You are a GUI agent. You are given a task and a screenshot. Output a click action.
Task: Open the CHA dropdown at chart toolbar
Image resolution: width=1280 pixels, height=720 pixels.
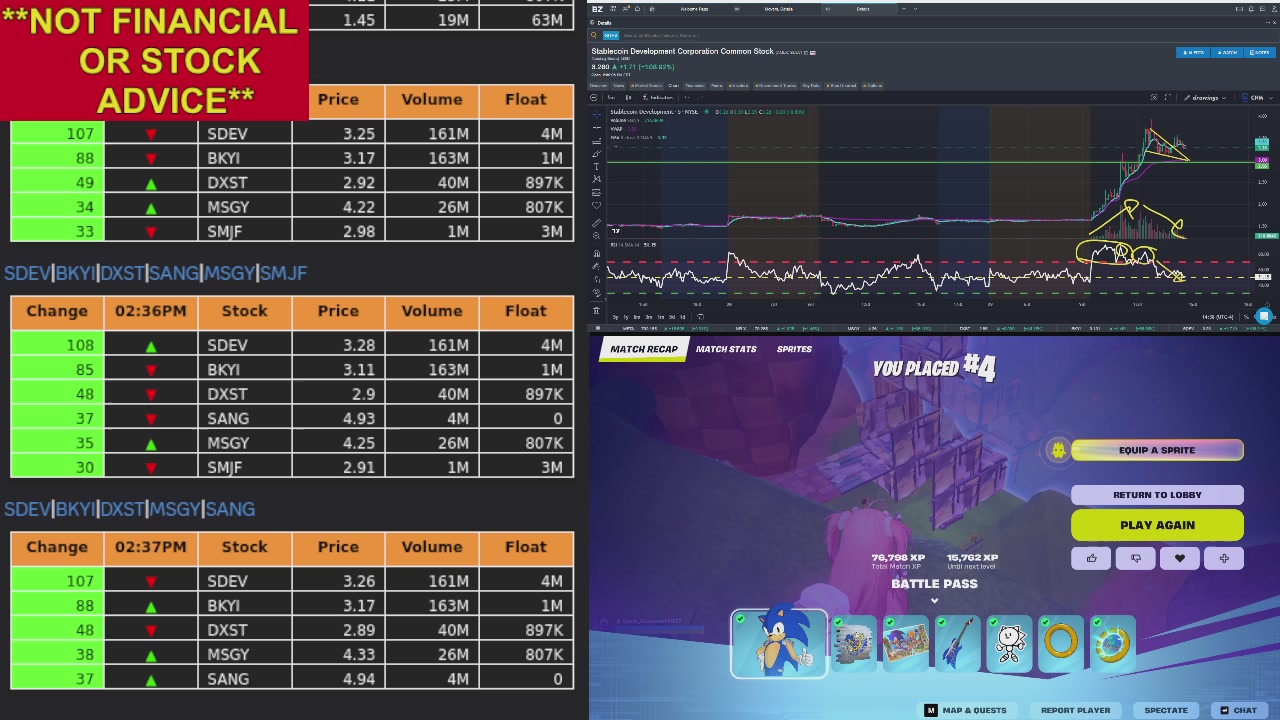pyautogui.click(x=1256, y=98)
